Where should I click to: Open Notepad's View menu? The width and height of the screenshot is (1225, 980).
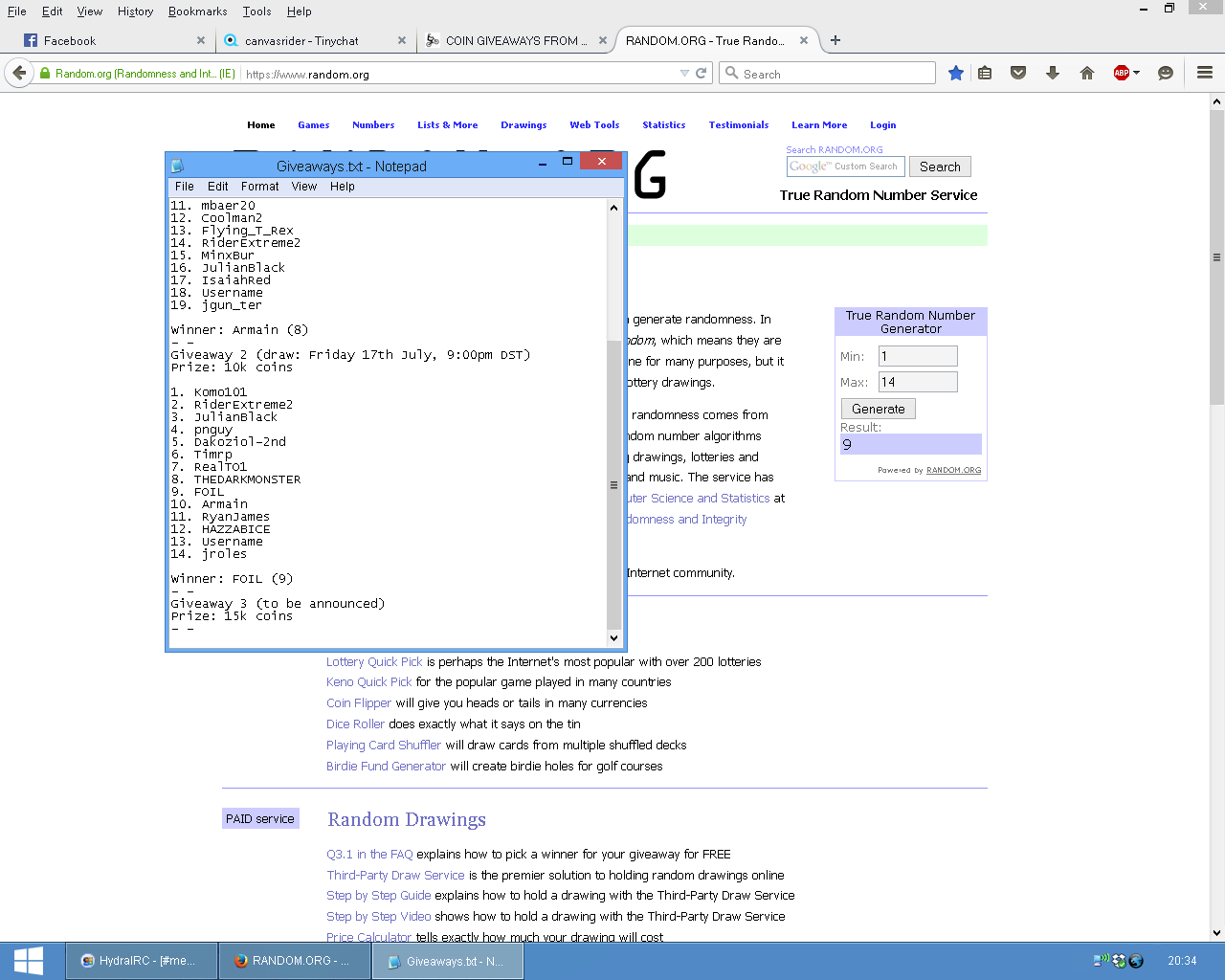(304, 187)
